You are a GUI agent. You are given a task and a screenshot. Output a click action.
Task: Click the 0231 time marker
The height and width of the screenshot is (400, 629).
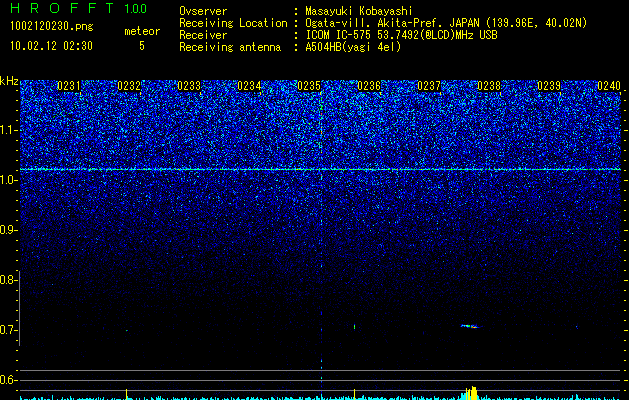tap(69, 86)
